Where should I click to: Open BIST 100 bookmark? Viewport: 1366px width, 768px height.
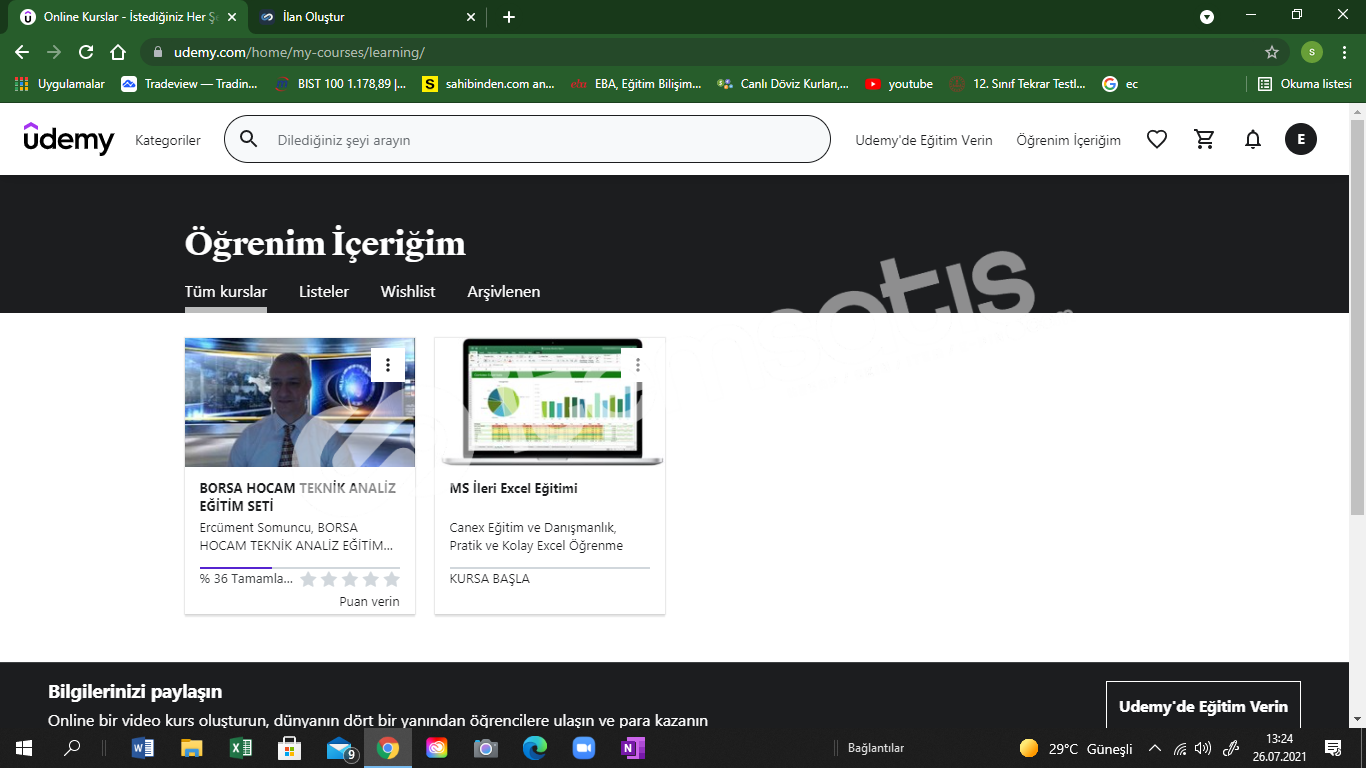click(340, 84)
